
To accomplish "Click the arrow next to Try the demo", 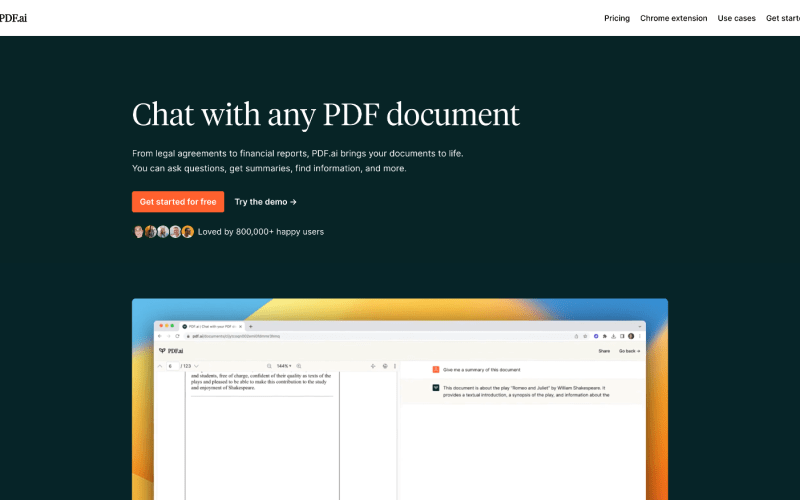I will tap(293, 202).
